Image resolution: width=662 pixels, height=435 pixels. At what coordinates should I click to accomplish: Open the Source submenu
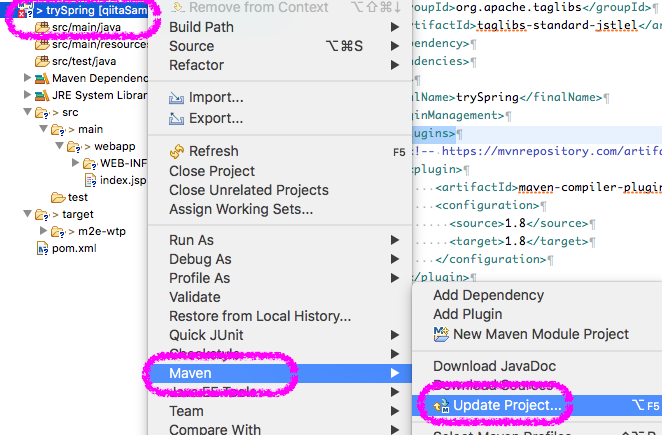280,46
